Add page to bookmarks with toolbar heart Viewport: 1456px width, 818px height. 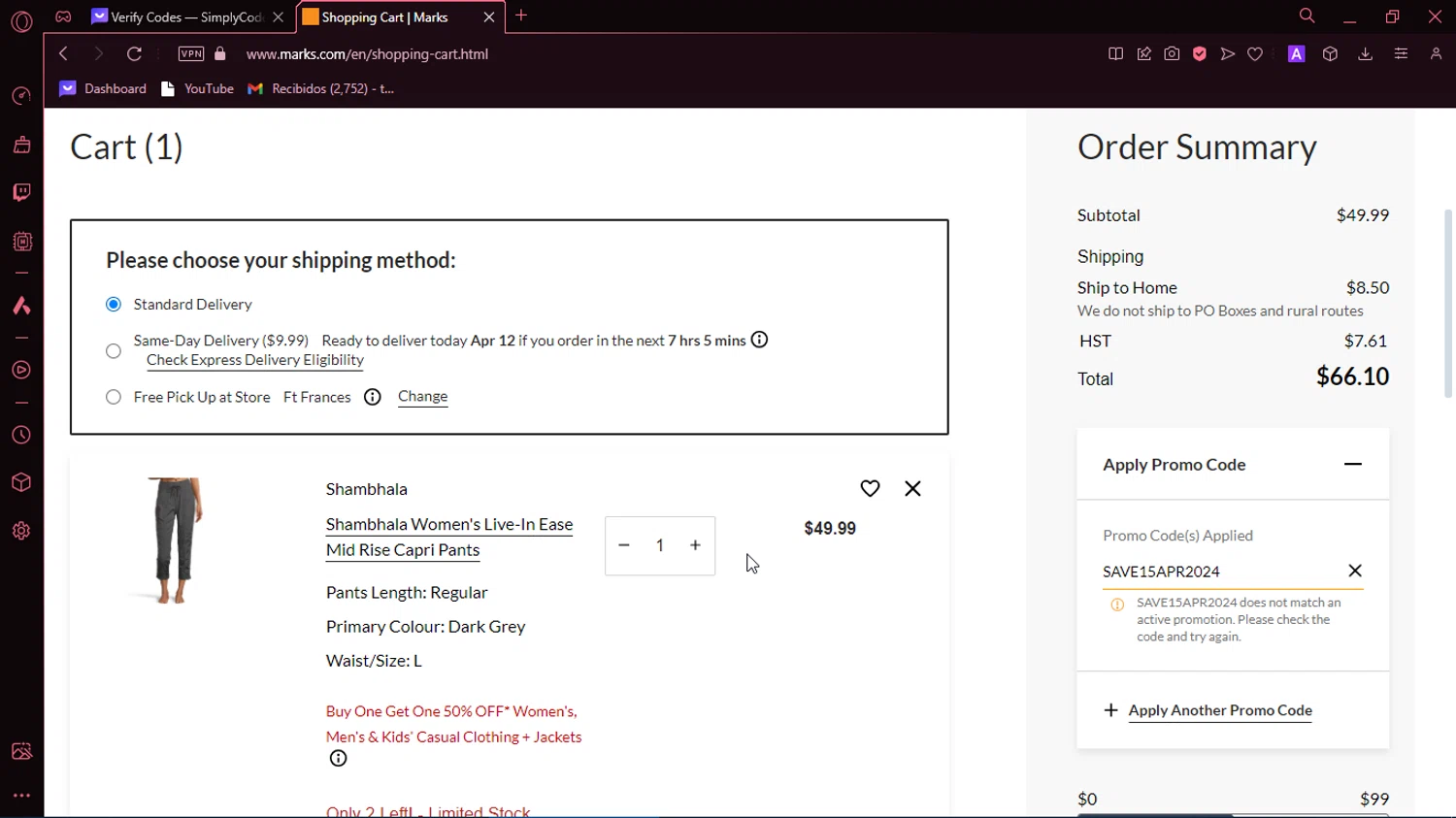(x=1255, y=54)
